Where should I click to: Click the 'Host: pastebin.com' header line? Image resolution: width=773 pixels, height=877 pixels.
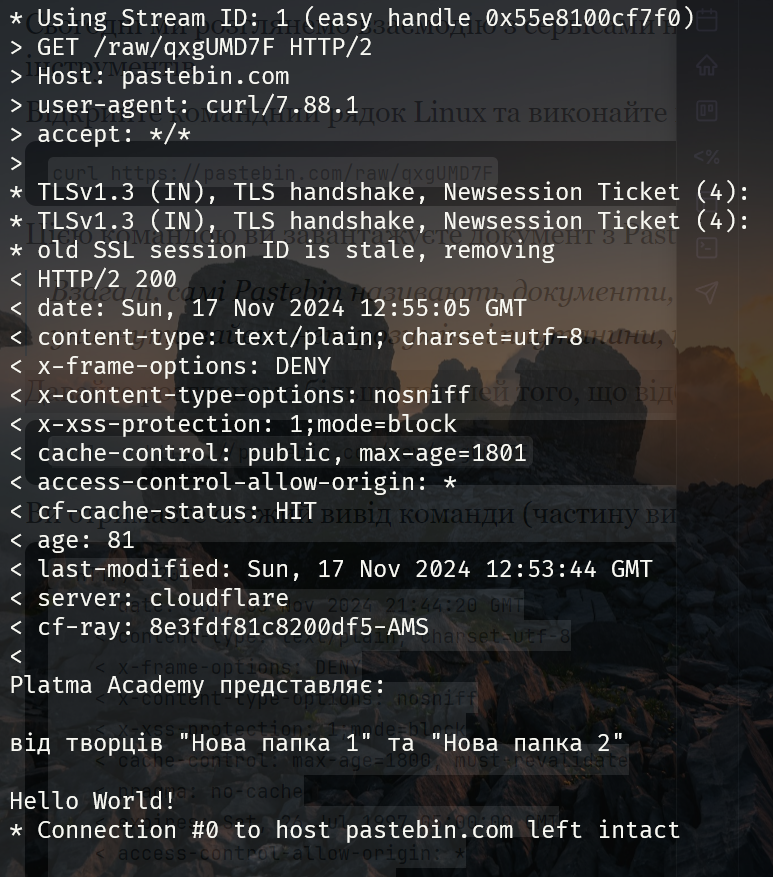click(162, 76)
